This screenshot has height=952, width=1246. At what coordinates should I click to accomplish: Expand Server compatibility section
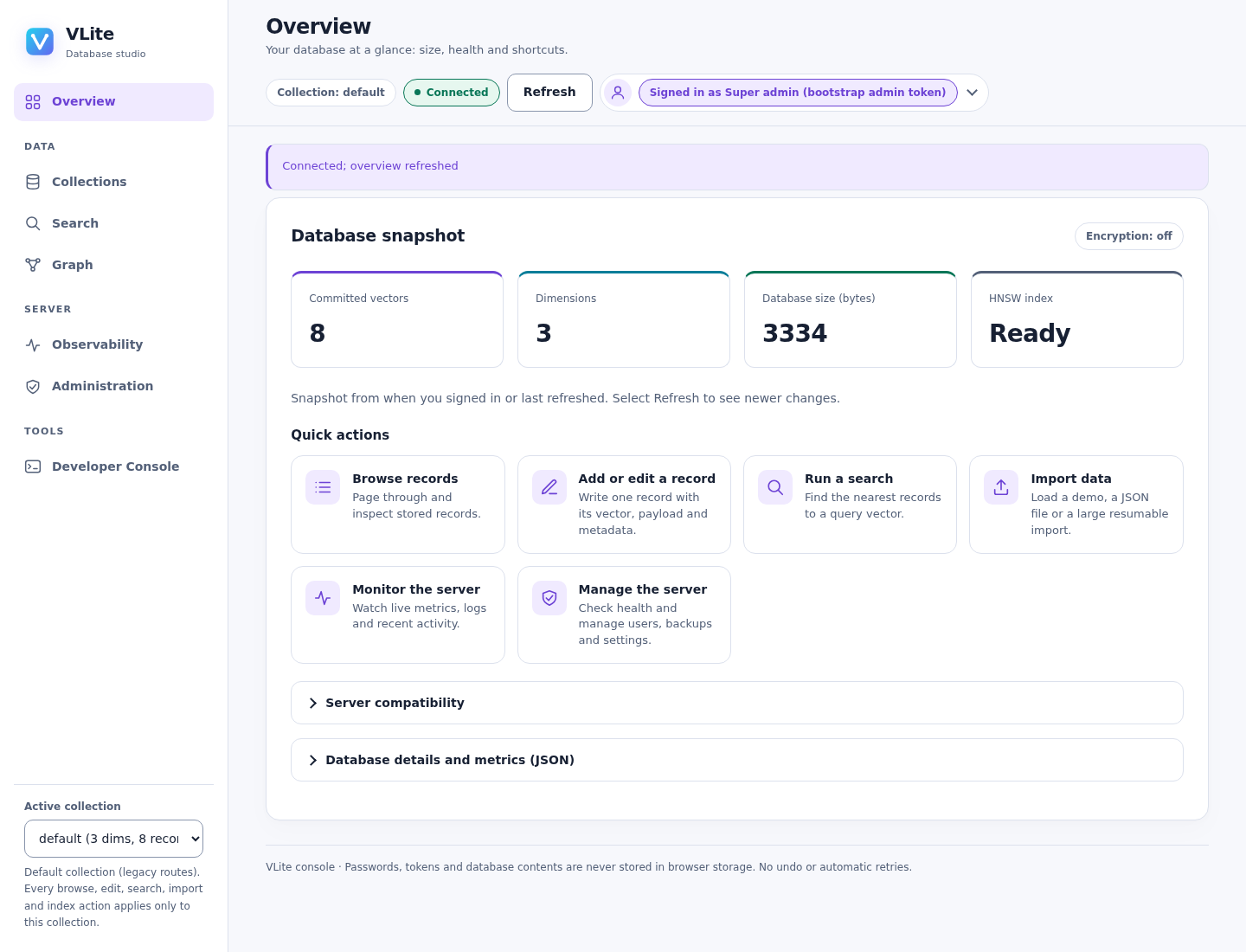[x=737, y=703]
